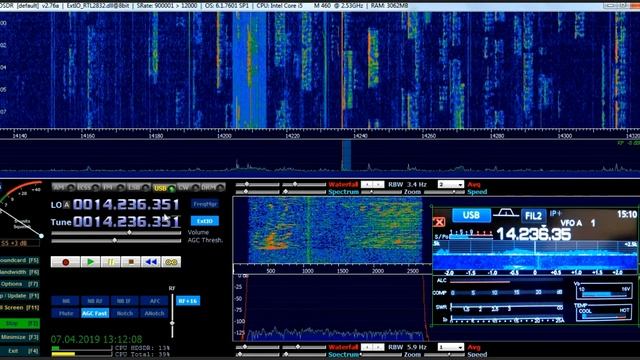
Task: Click the LO frequency display 0014.236.351
Action: tap(126, 204)
